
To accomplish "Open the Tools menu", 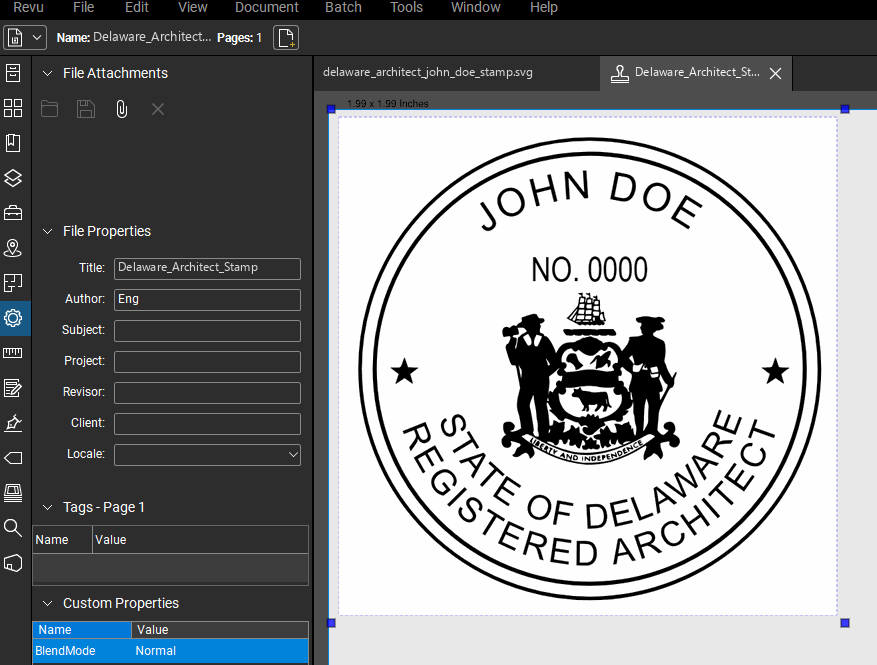I will [406, 7].
